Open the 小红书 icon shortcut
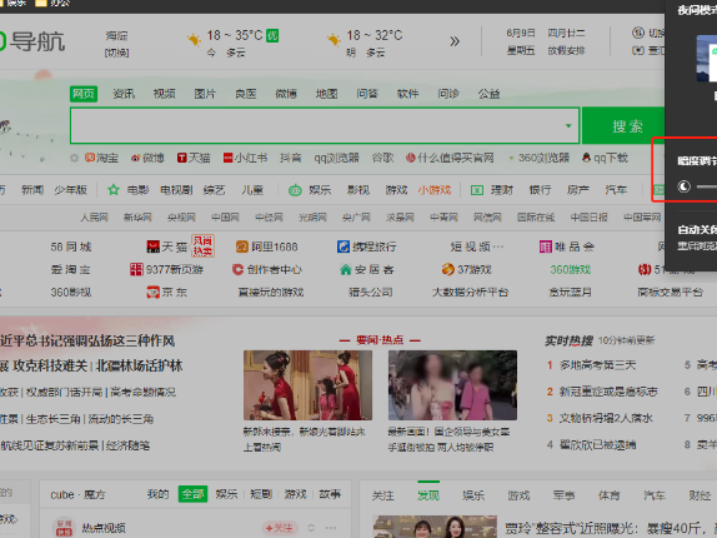Image resolution: width=717 pixels, height=538 pixels. [228, 158]
